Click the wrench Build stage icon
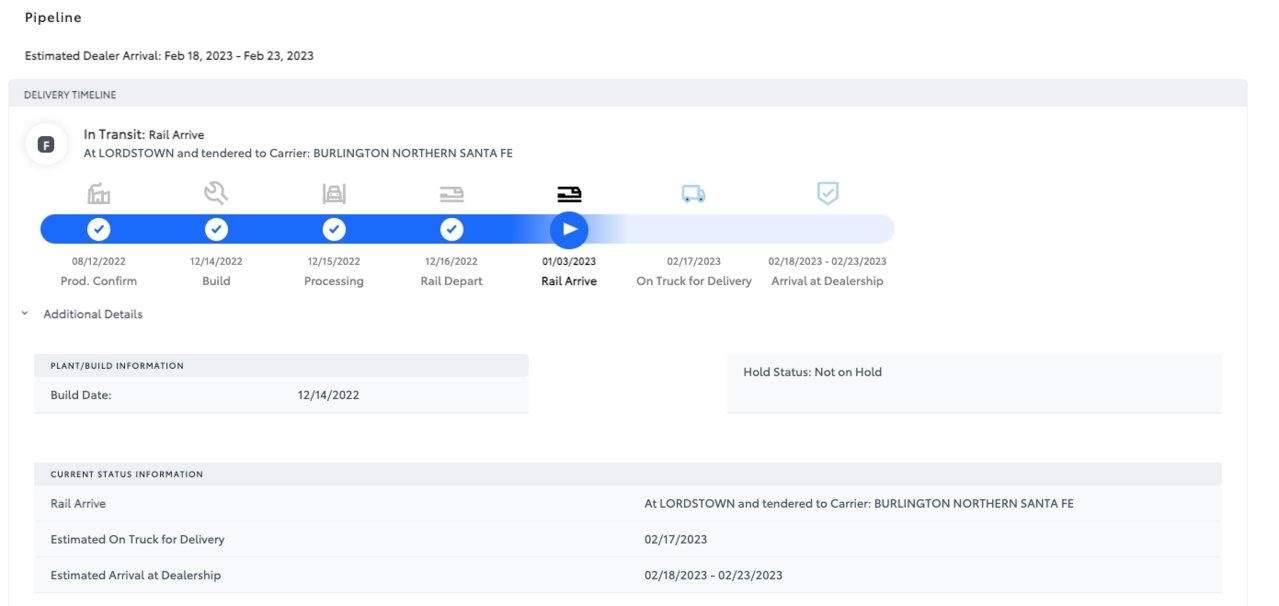Image resolution: width=1279 pixels, height=606 pixels. [216, 193]
